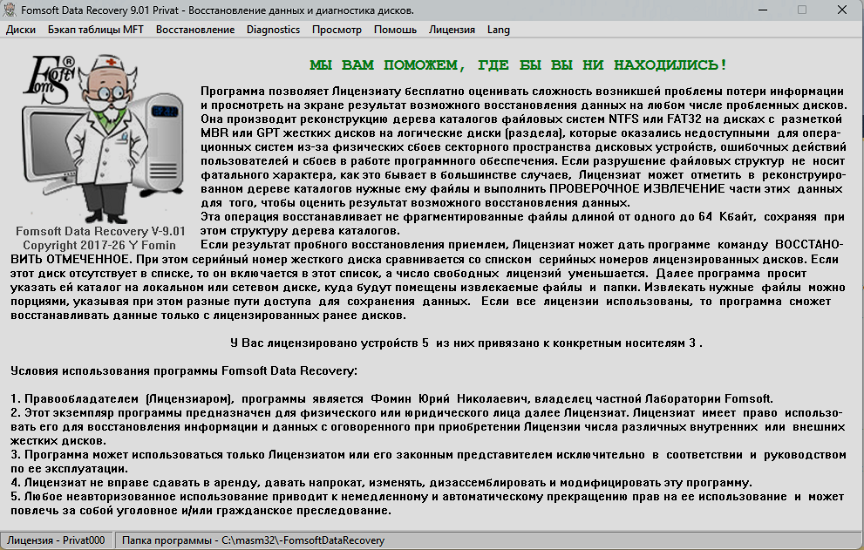Open the Просмотр menu

[337, 30]
